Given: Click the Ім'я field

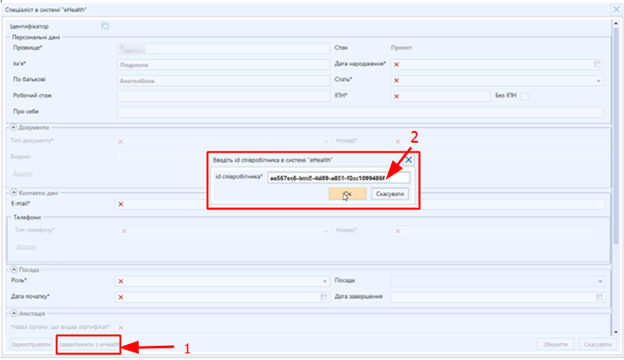Looking at the screenshot, I should click(x=223, y=64).
